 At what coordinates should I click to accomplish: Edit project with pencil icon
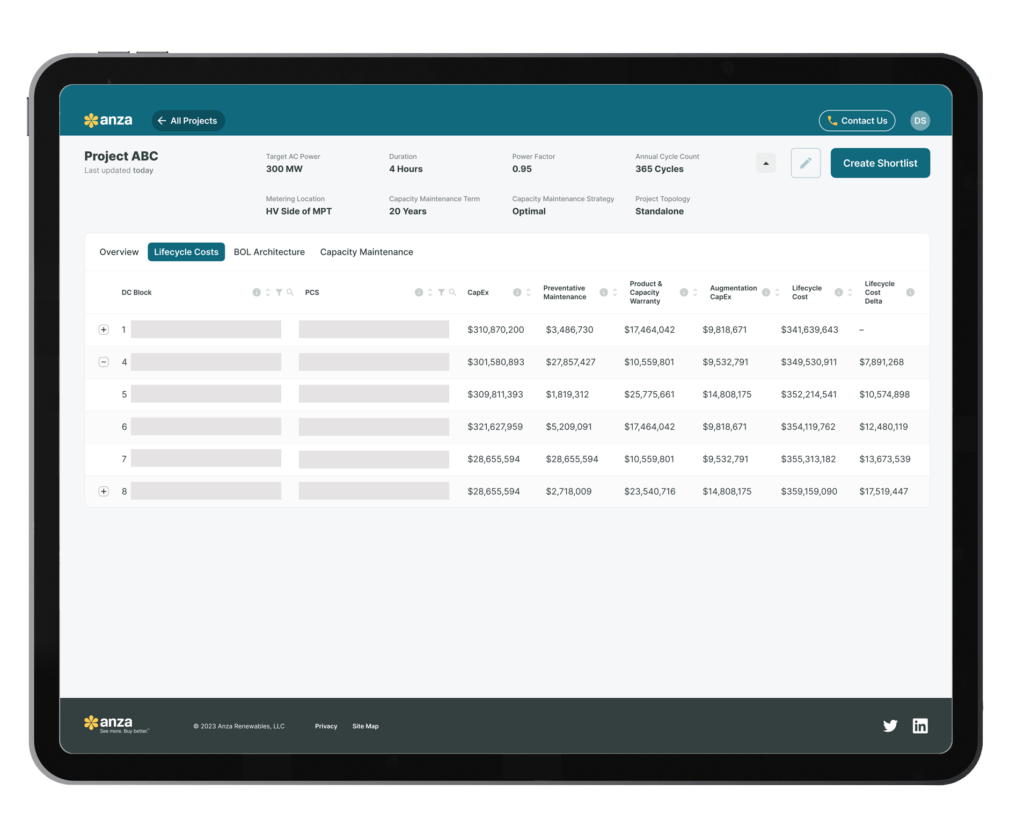[x=805, y=163]
